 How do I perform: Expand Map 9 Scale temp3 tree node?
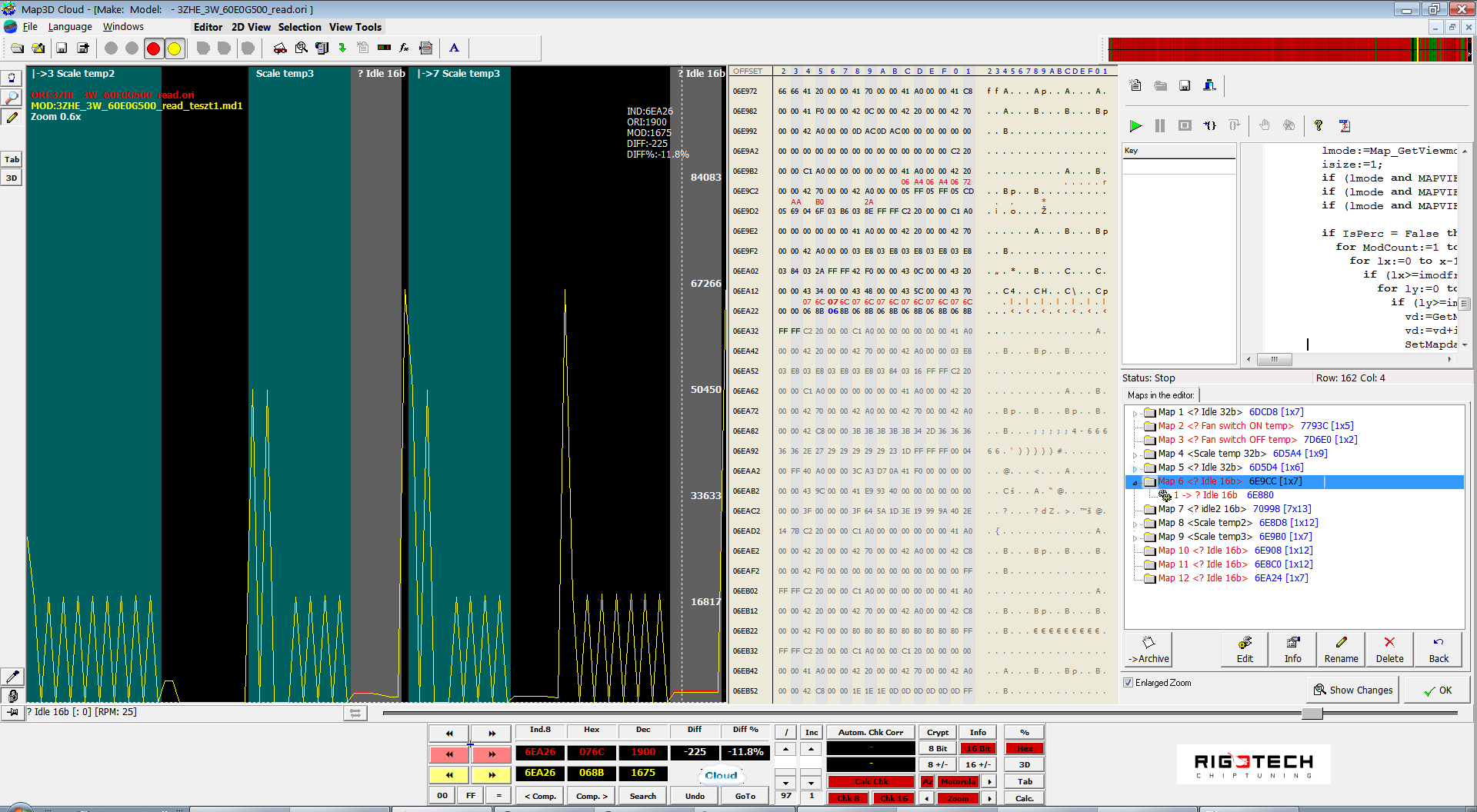click(1135, 537)
